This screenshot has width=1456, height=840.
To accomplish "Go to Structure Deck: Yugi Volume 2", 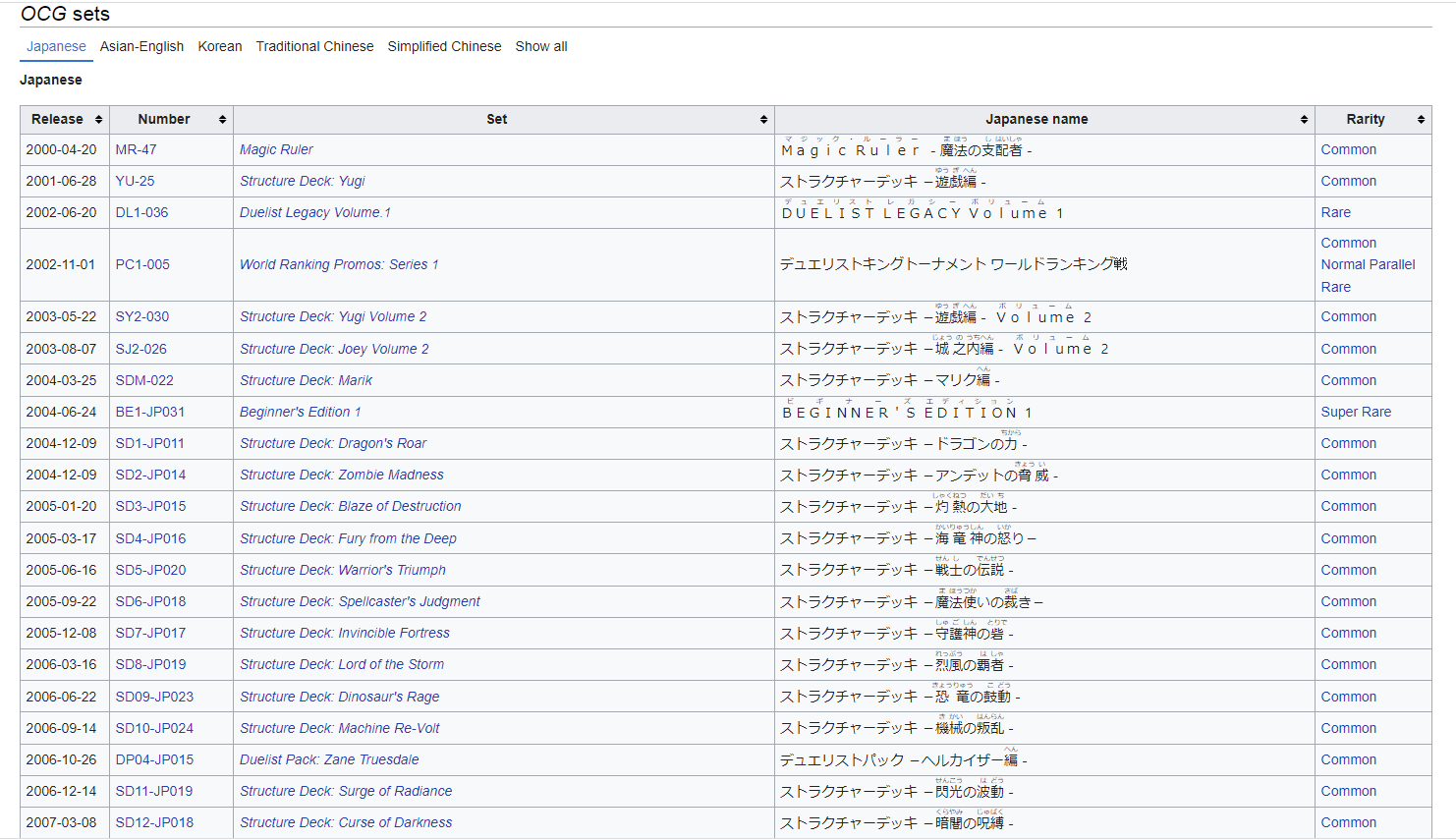I will [x=333, y=316].
